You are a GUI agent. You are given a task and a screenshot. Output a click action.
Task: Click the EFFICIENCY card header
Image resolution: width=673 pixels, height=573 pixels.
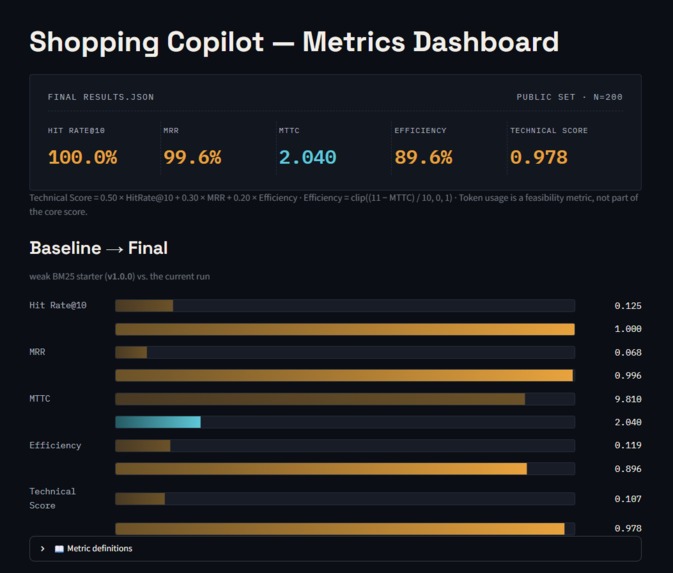421,130
